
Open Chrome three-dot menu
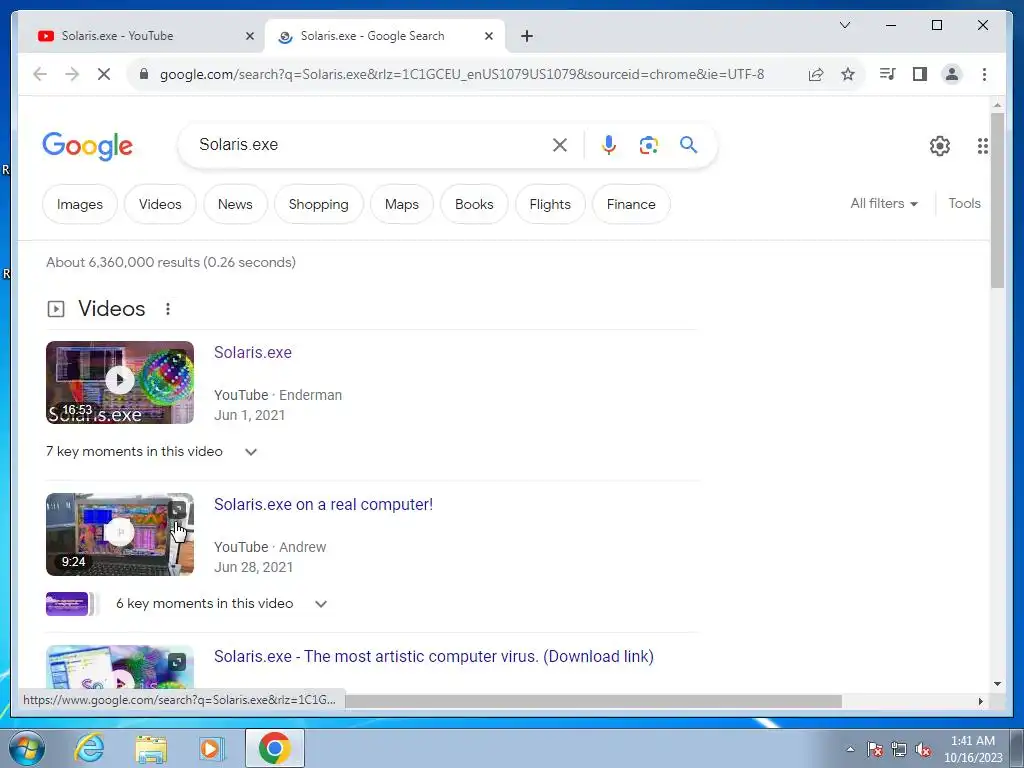(x=984, y=74)
